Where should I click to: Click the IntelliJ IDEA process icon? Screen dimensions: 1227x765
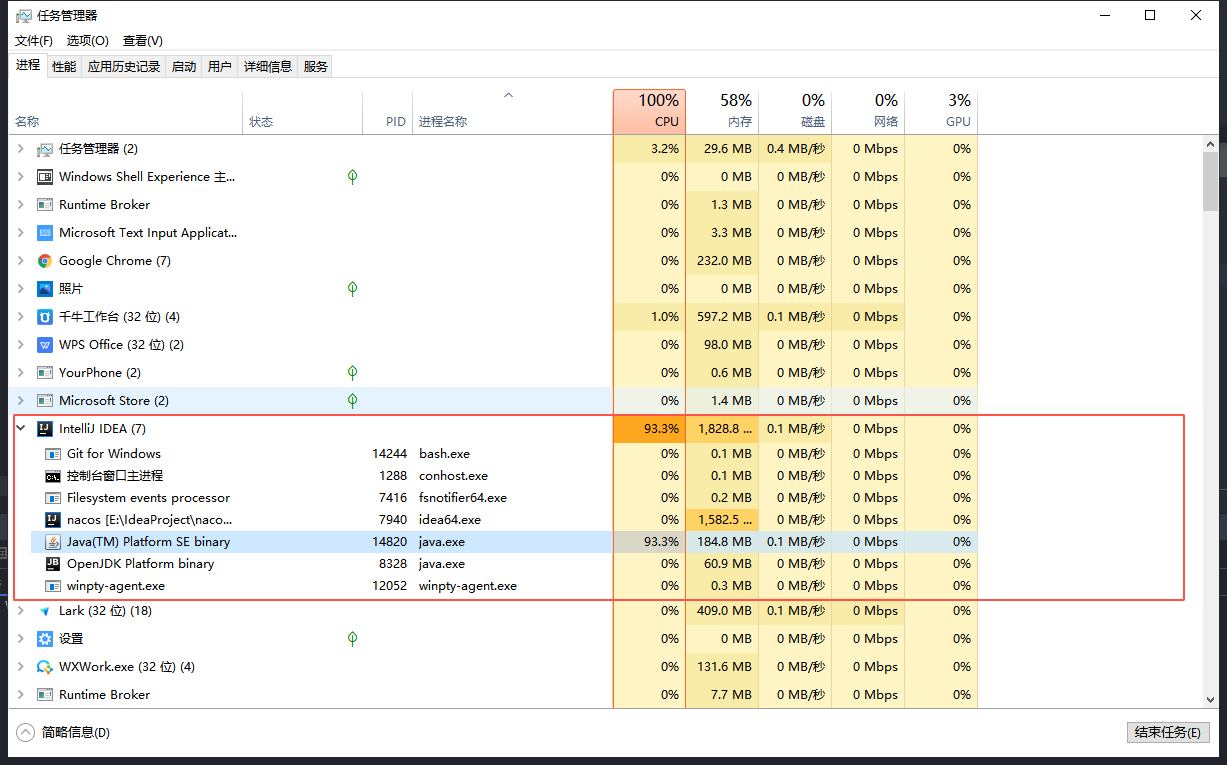click(x=45, y=429)
